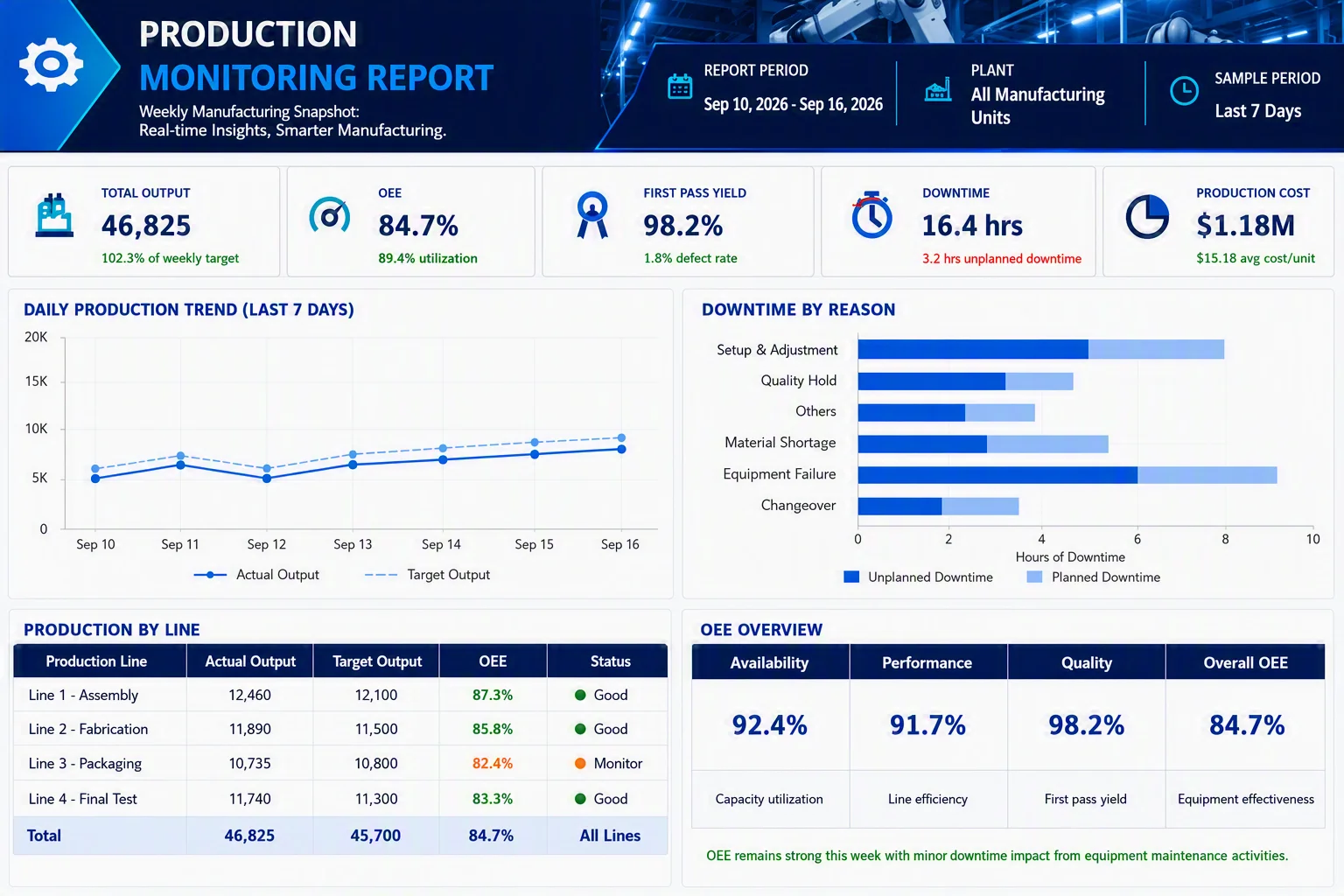
Task: Click the 'Daily Production Trend' chart title
Action: coord(189,310)
